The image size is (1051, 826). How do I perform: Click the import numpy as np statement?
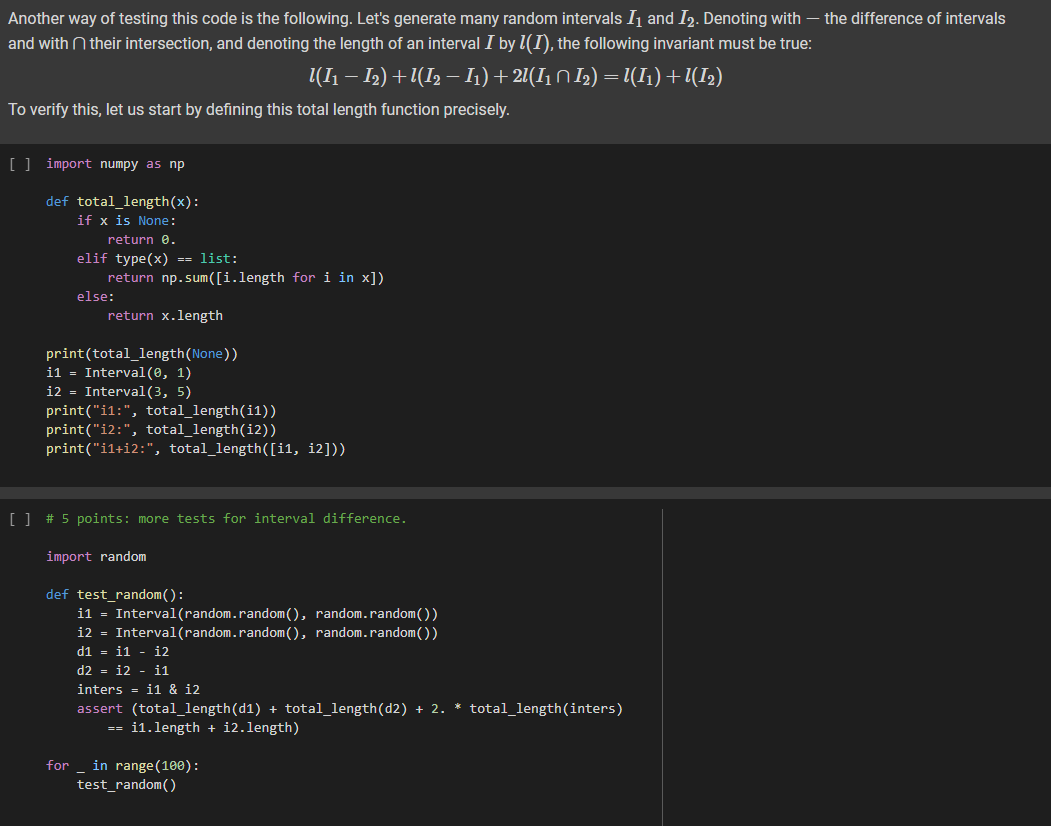pos(122,163)
